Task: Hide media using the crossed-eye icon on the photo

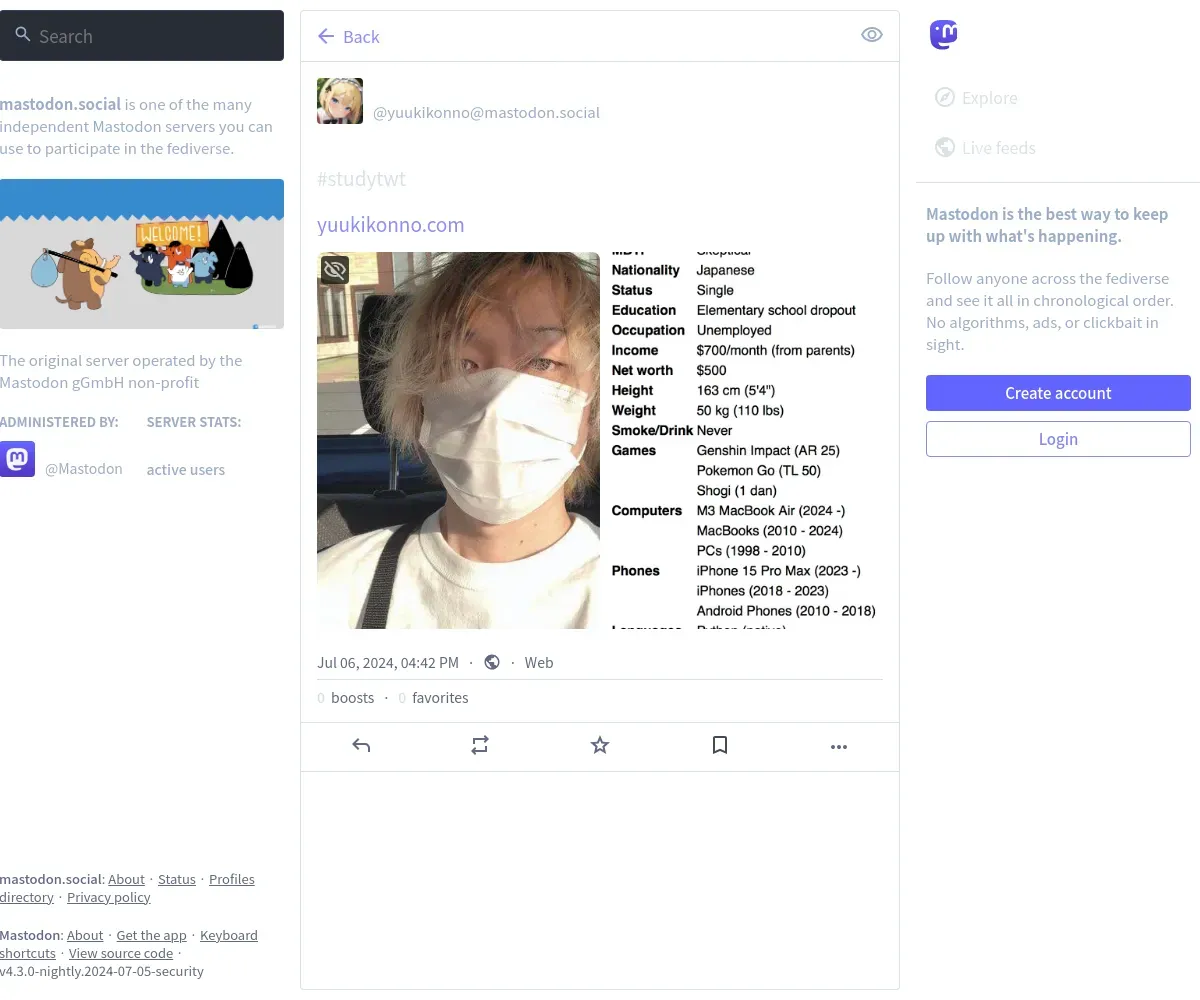Action: (x=335, y=269)
